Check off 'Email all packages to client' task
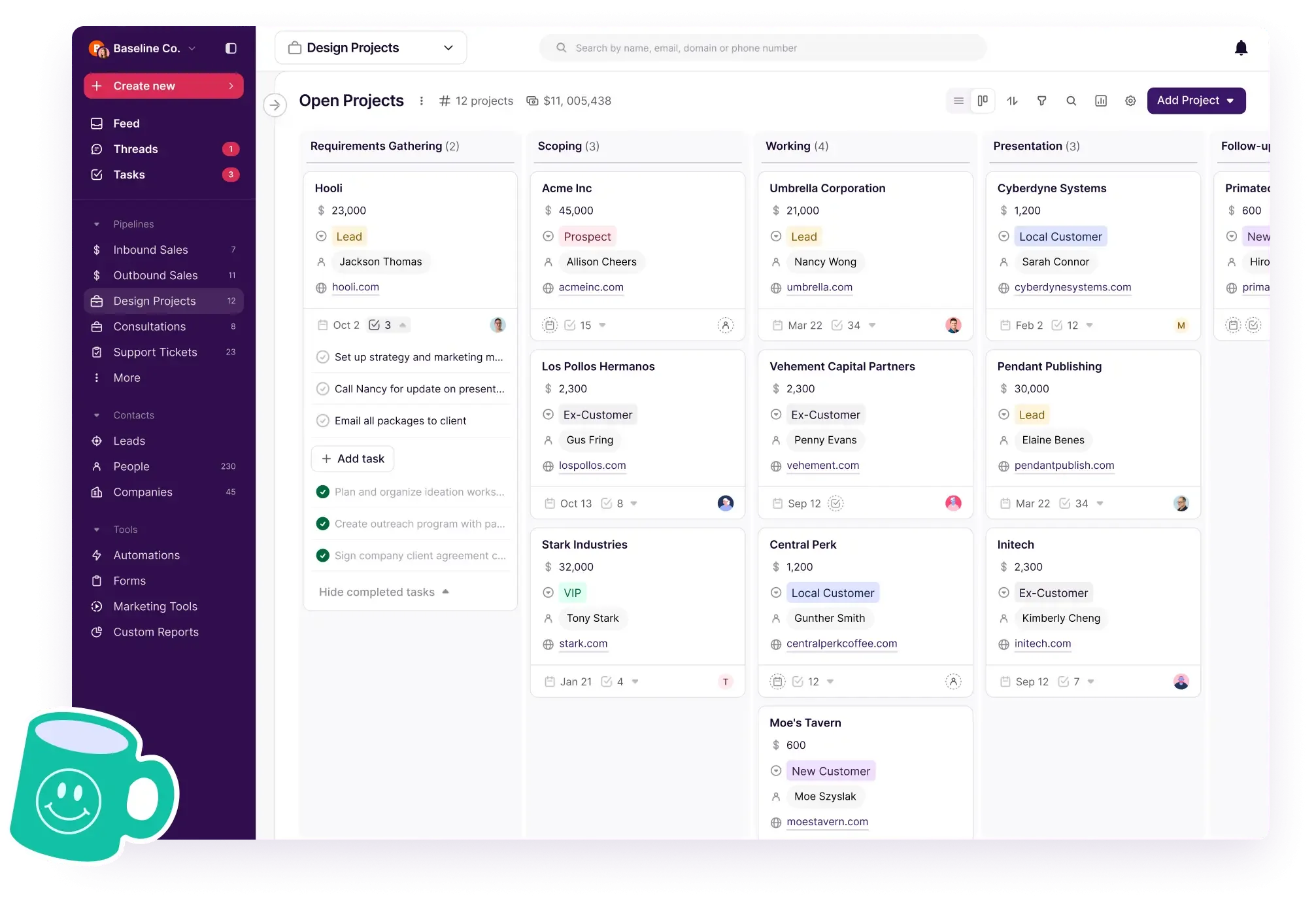1316x905 pixels. [x=322, y=420]
